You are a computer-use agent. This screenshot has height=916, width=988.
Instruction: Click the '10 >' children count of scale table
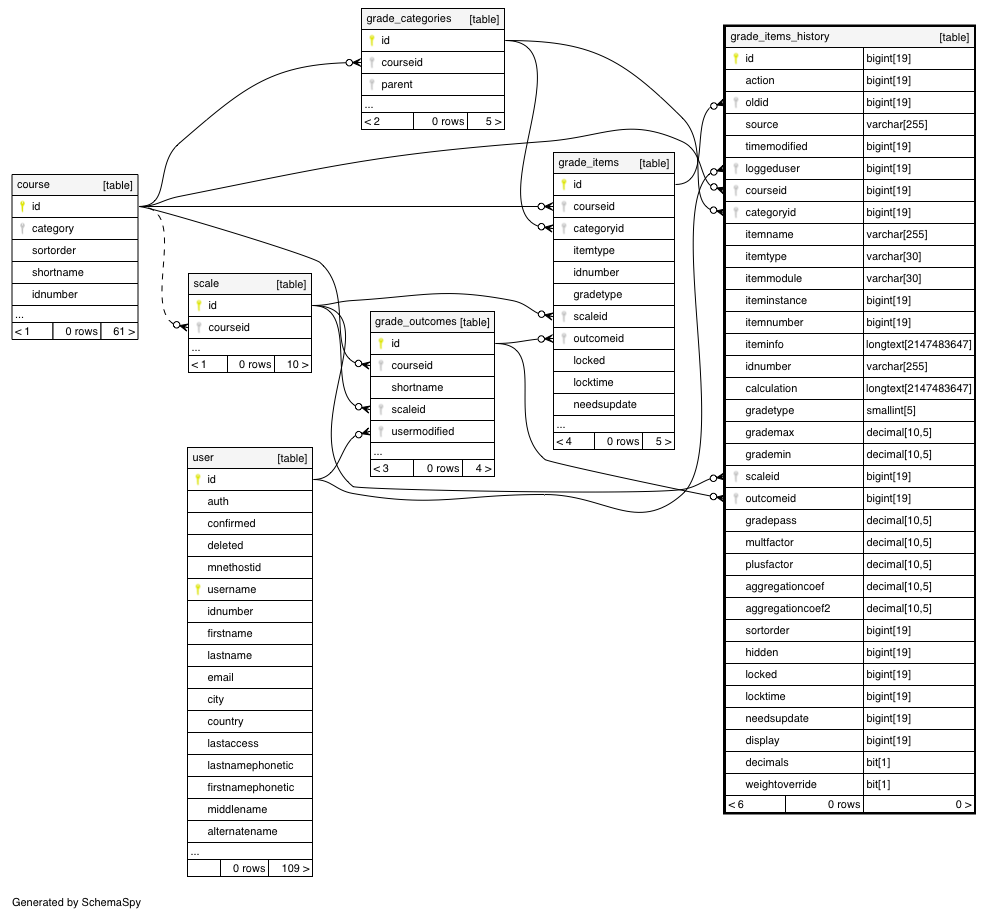(294, 365)
